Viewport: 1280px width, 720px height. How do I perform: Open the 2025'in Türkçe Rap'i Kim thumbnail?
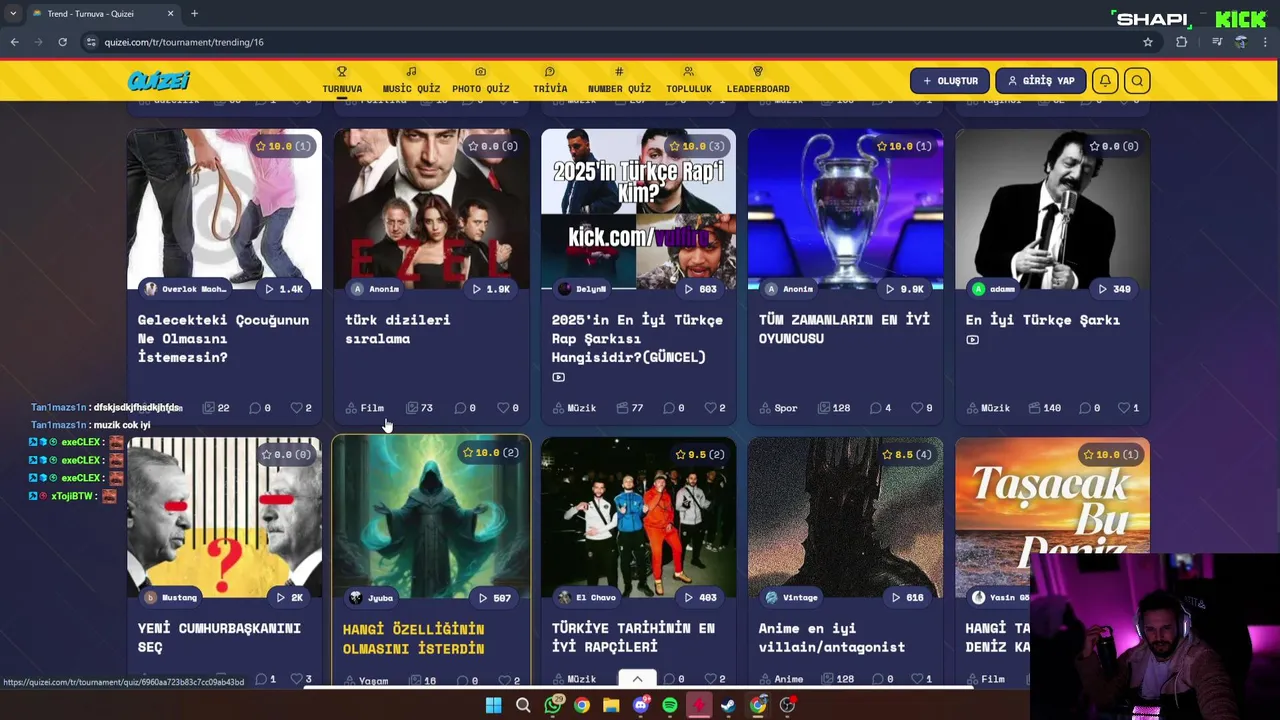[x=638, y=209]
